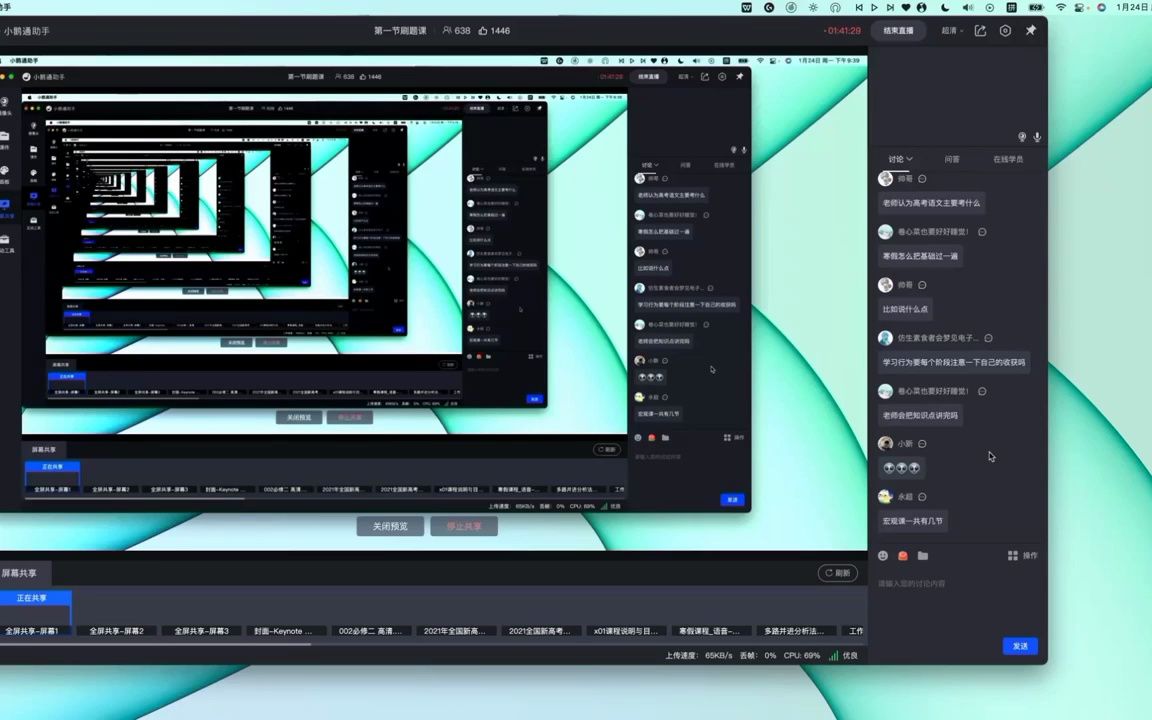Open the 操作 grid actions menu
Screen dimensions: 1152x720
1022,556
